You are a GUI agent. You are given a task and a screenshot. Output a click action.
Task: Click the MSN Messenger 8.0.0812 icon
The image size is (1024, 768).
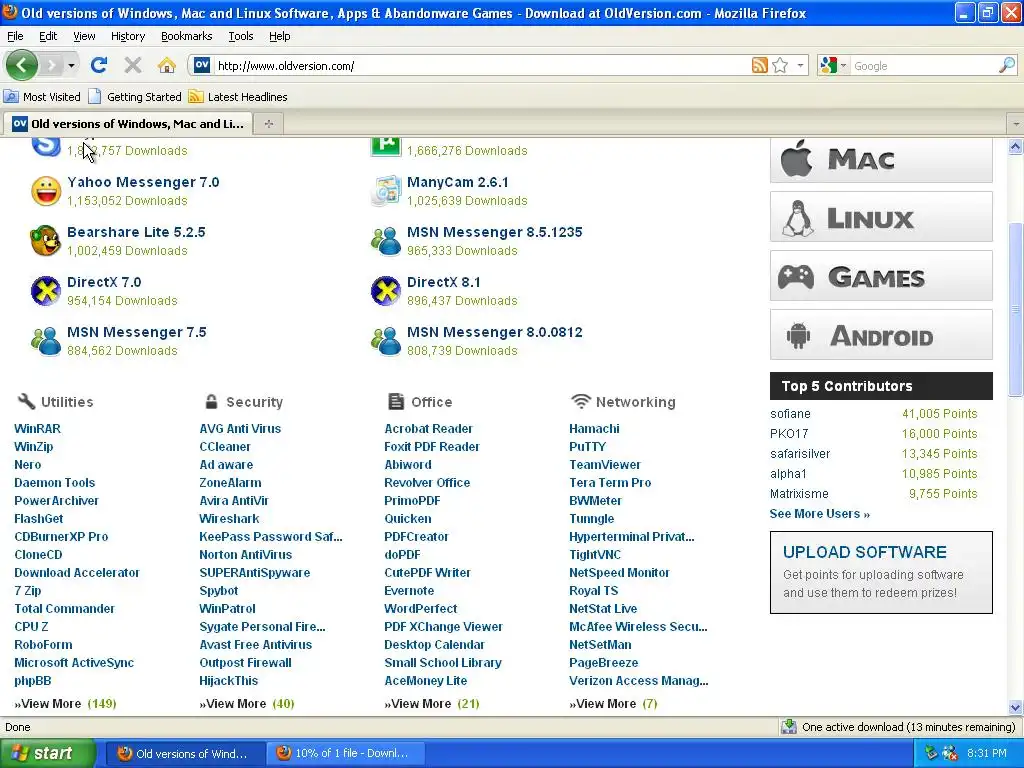click(x=386, y=341)
